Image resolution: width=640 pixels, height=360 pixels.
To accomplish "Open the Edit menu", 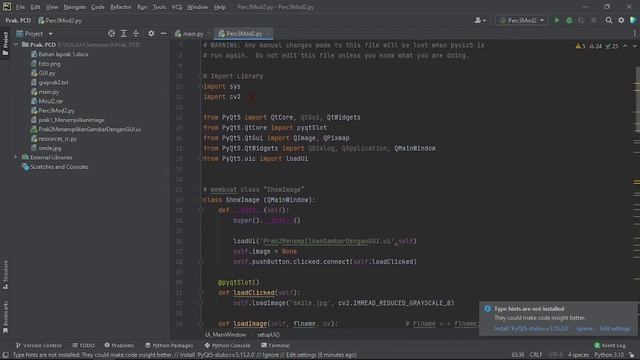I will (36, 7).
